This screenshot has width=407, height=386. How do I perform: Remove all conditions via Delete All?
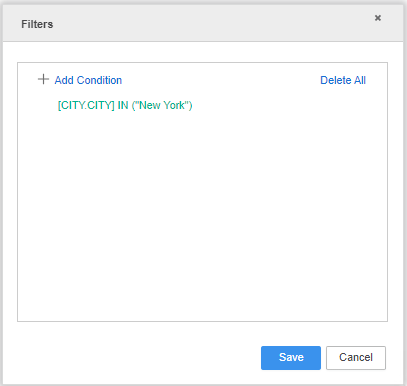[343, 80]
